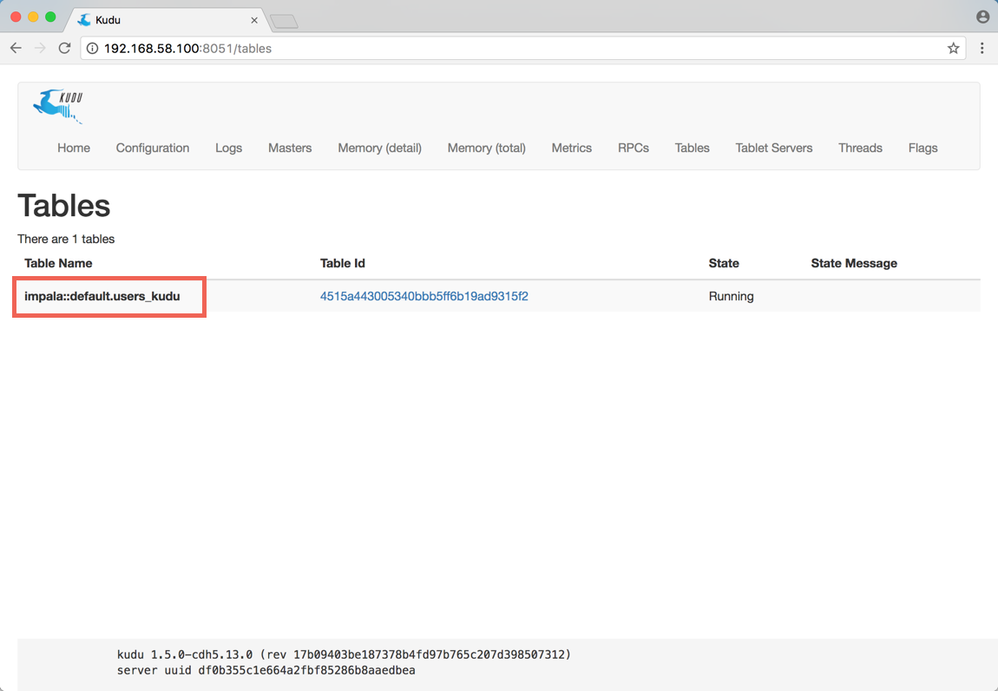Open the Tablet Servers page
The image size is (998, 691).
point(774,148)
